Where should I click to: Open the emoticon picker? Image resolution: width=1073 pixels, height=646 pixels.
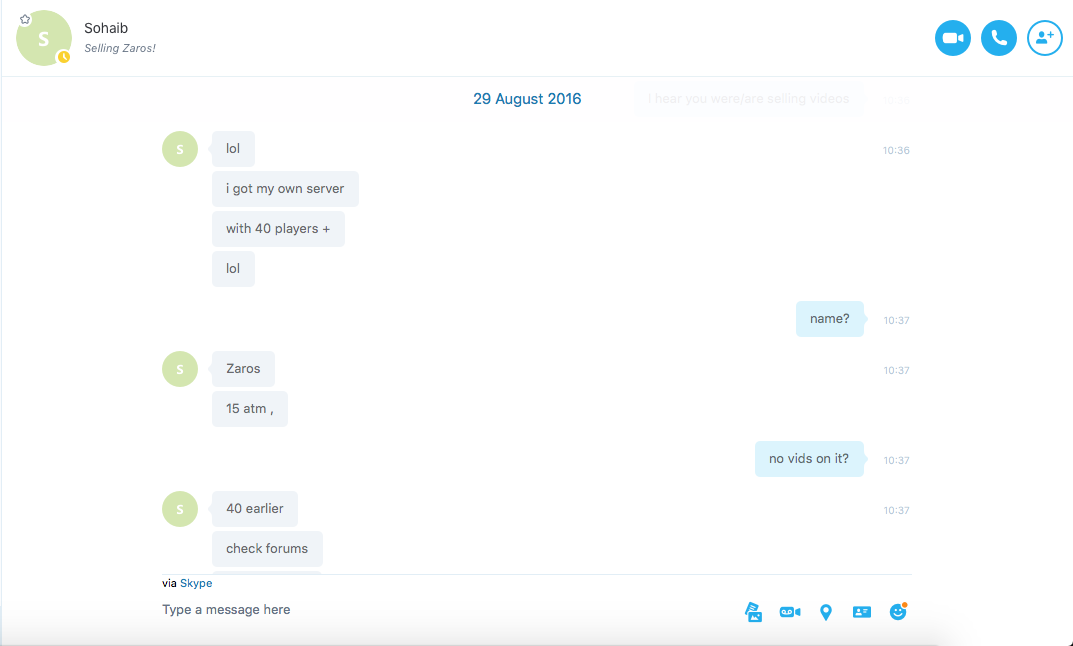point(898,611)
